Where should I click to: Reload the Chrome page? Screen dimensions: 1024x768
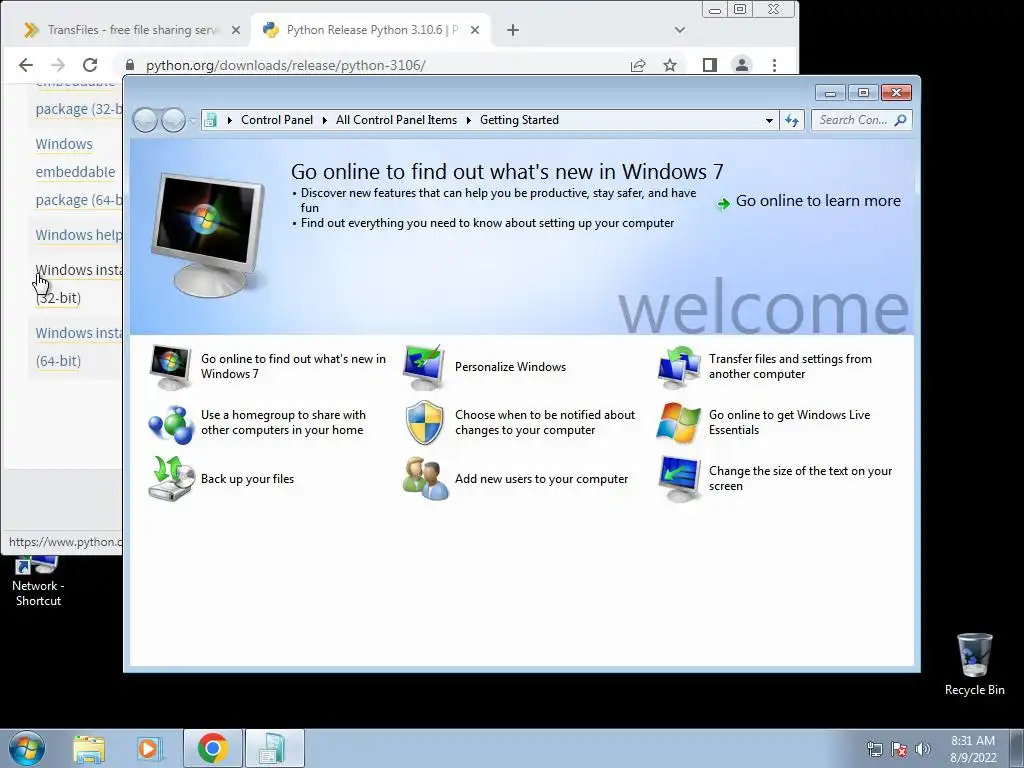90,65
